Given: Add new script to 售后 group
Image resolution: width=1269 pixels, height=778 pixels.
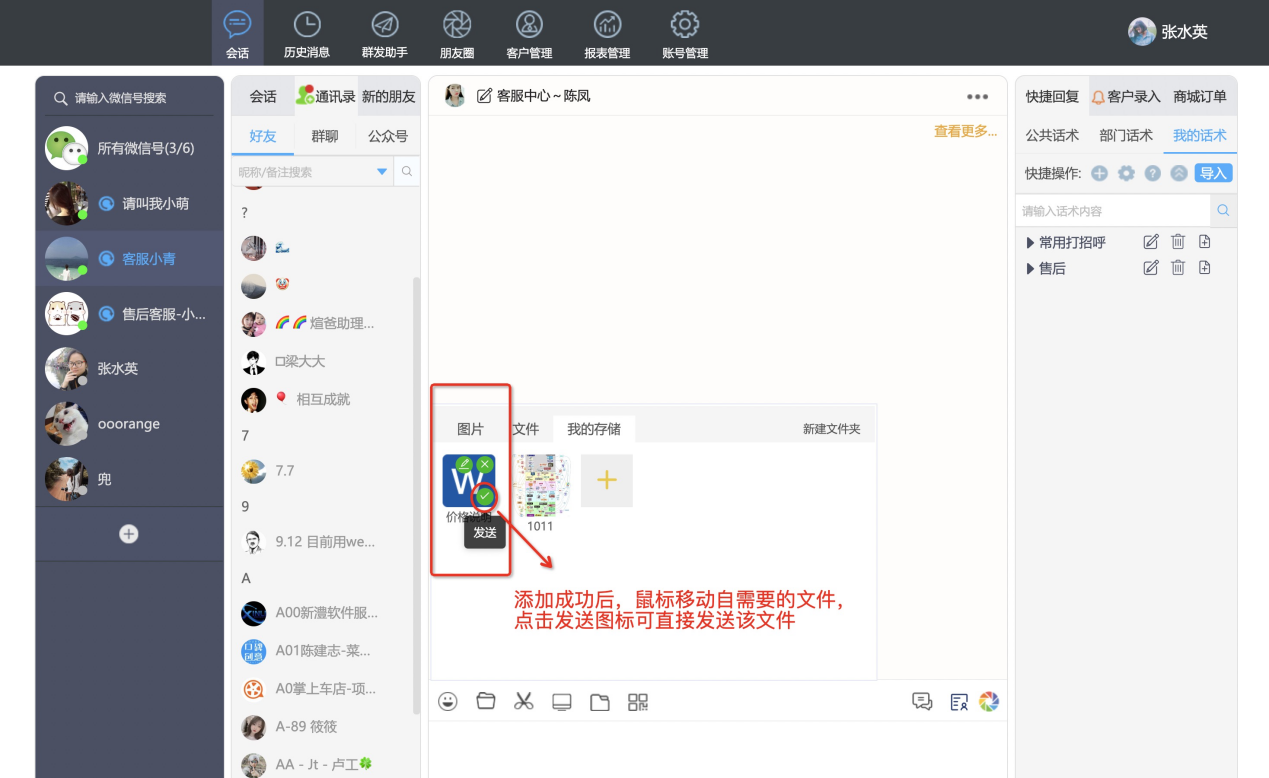Looking at the screenshot, I should (x=1205, y=268).
